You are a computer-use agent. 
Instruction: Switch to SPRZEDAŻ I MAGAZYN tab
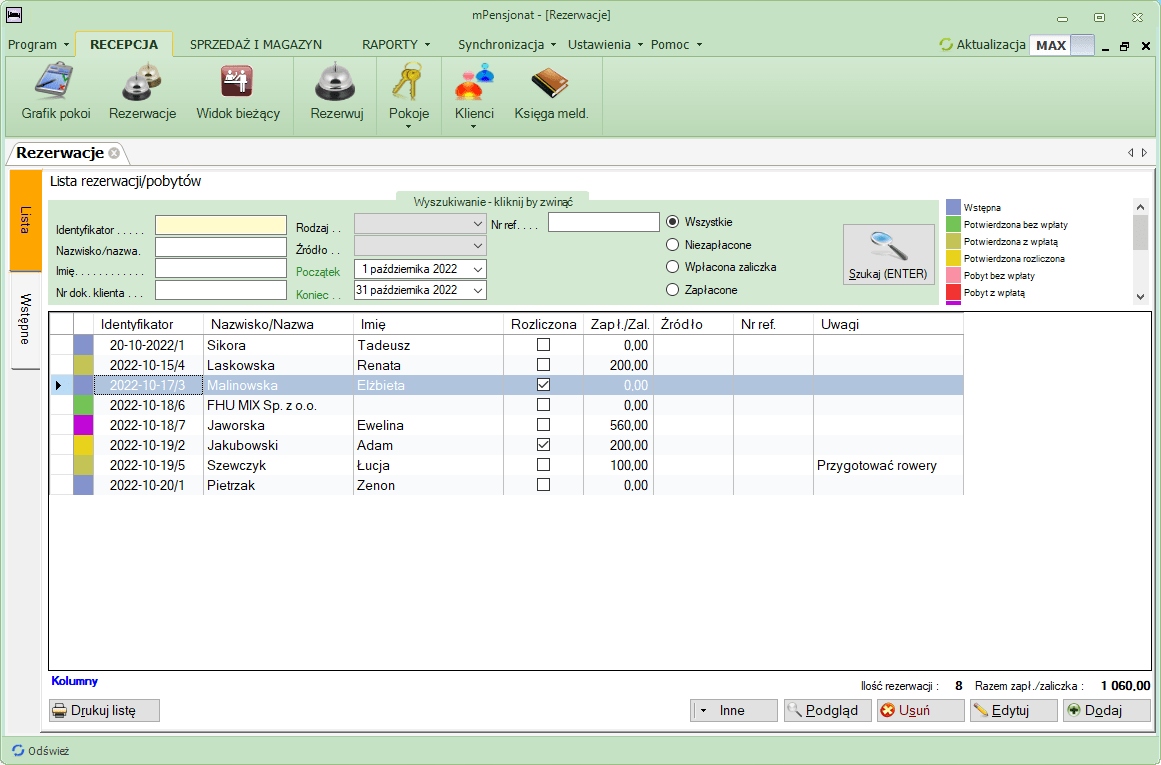[x=255, y=44]
